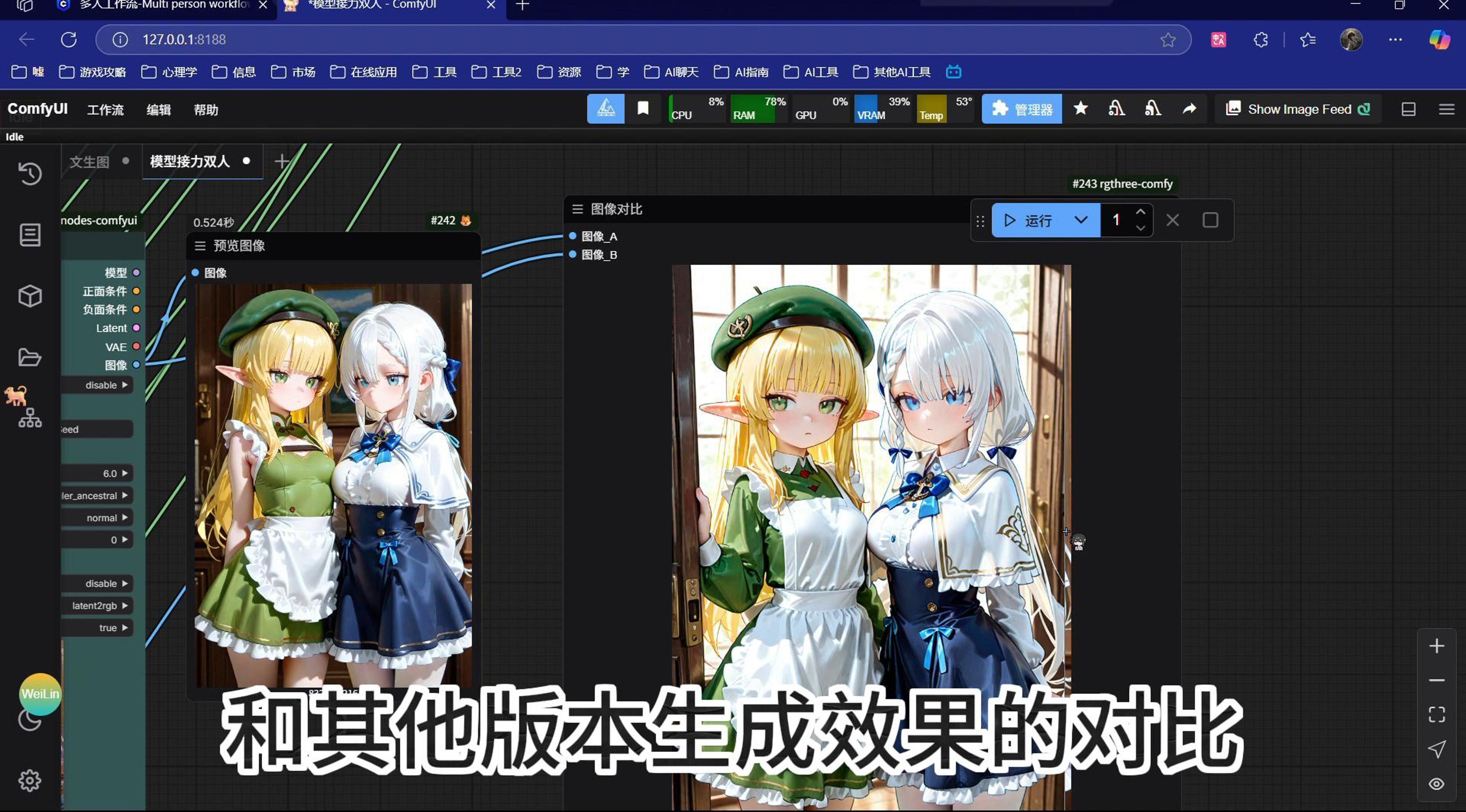Open the queue history sidebar icon
Viewport: 1466px width, 812px height.
point(30,174)
